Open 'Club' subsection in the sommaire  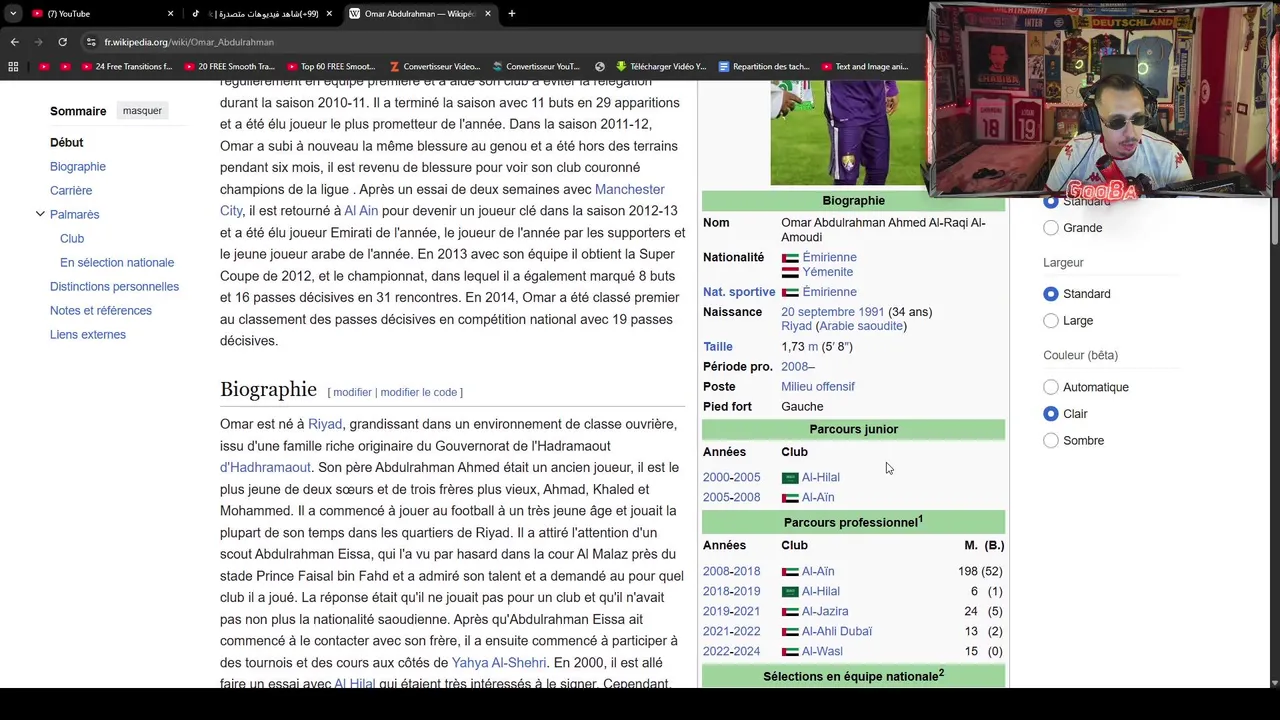click(x=72, y=239)
